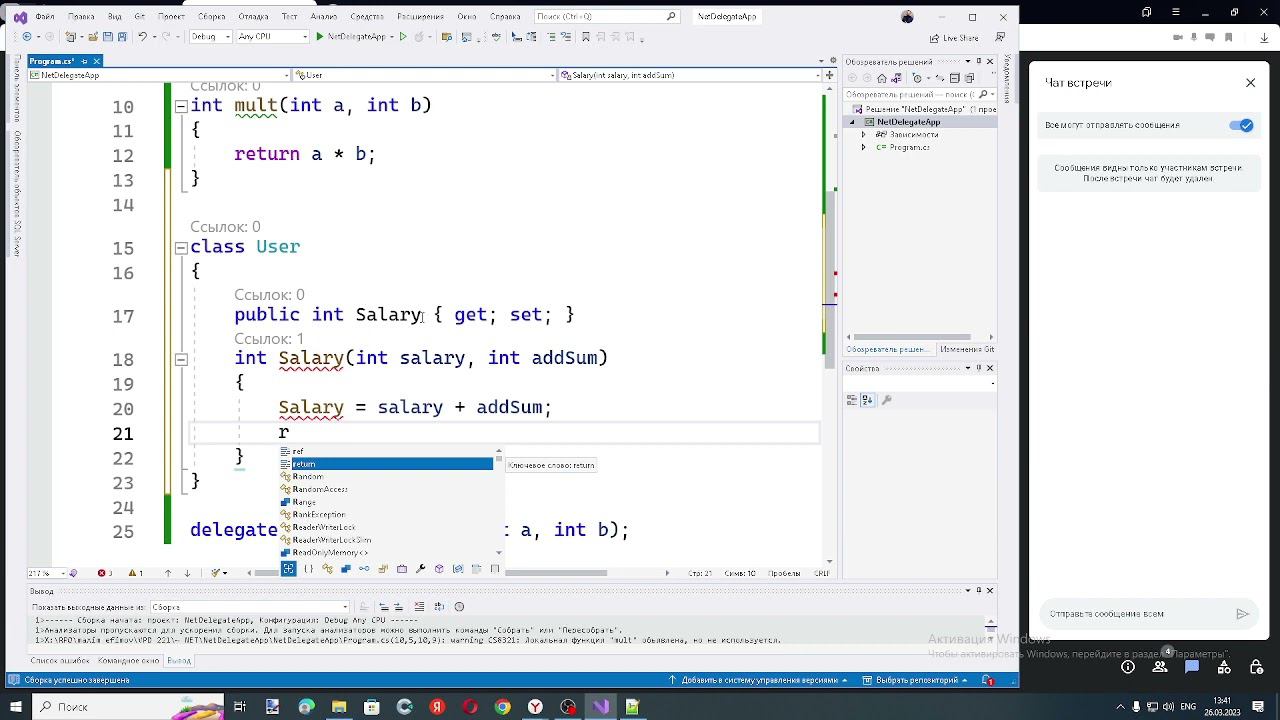Expand the Зависимости node

pos(864,134)
